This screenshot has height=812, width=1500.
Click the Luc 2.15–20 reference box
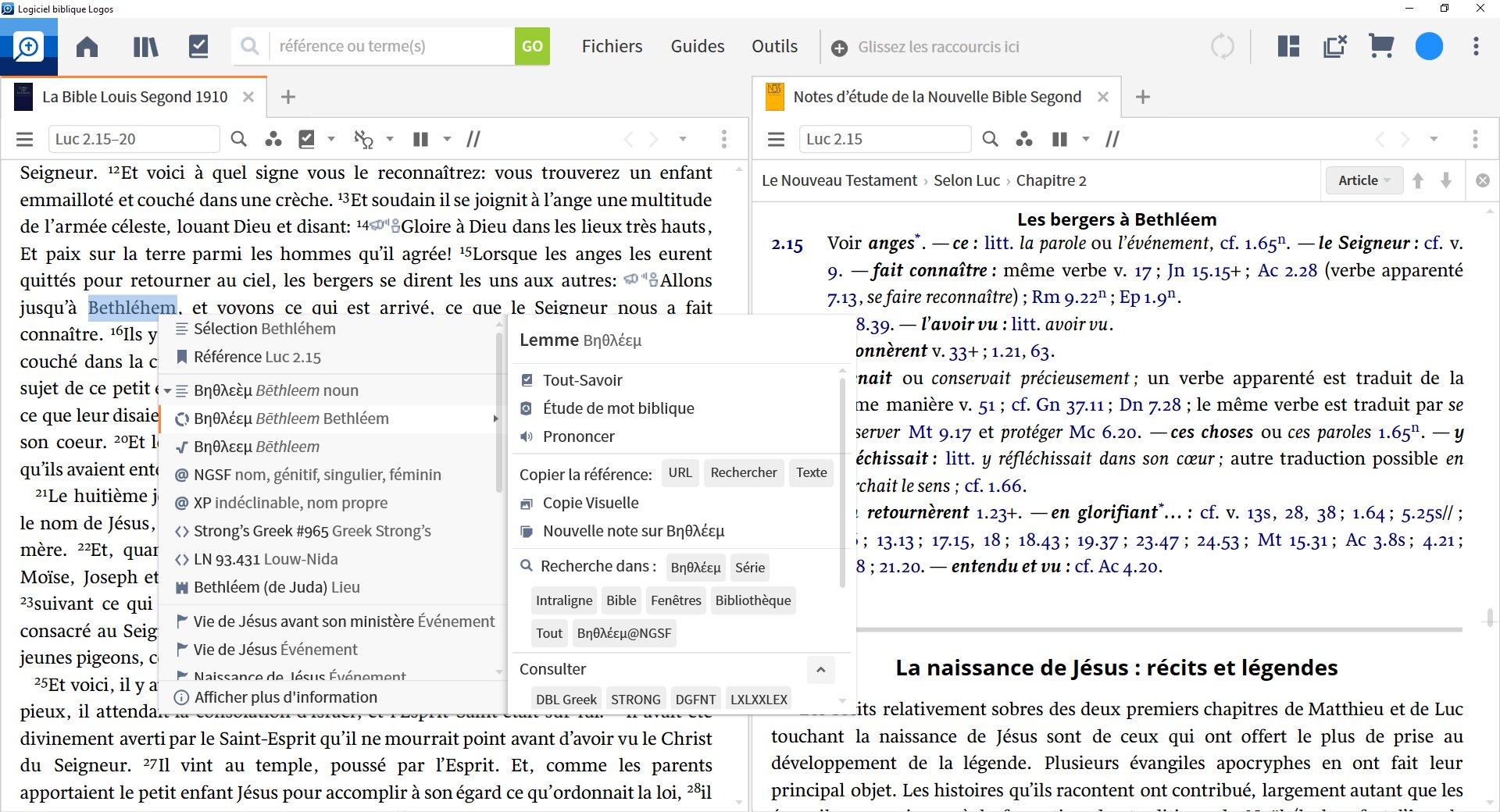[134, 139]
